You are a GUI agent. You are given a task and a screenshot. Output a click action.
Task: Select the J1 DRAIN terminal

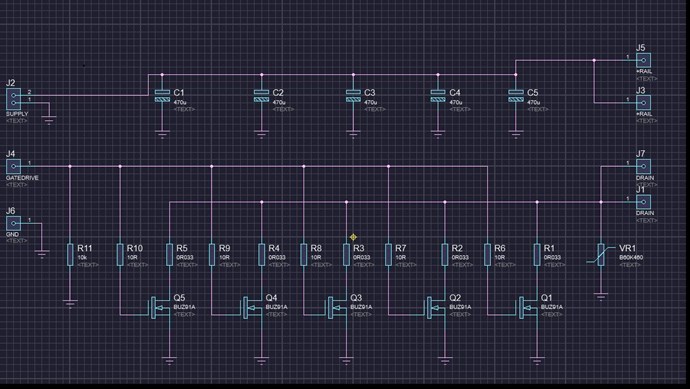coord(643,202)
